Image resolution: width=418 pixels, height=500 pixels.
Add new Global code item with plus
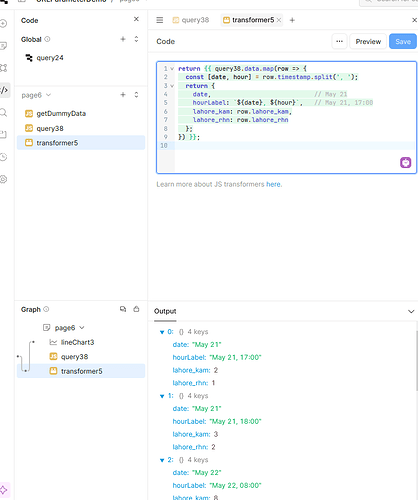tap(123, 39)
